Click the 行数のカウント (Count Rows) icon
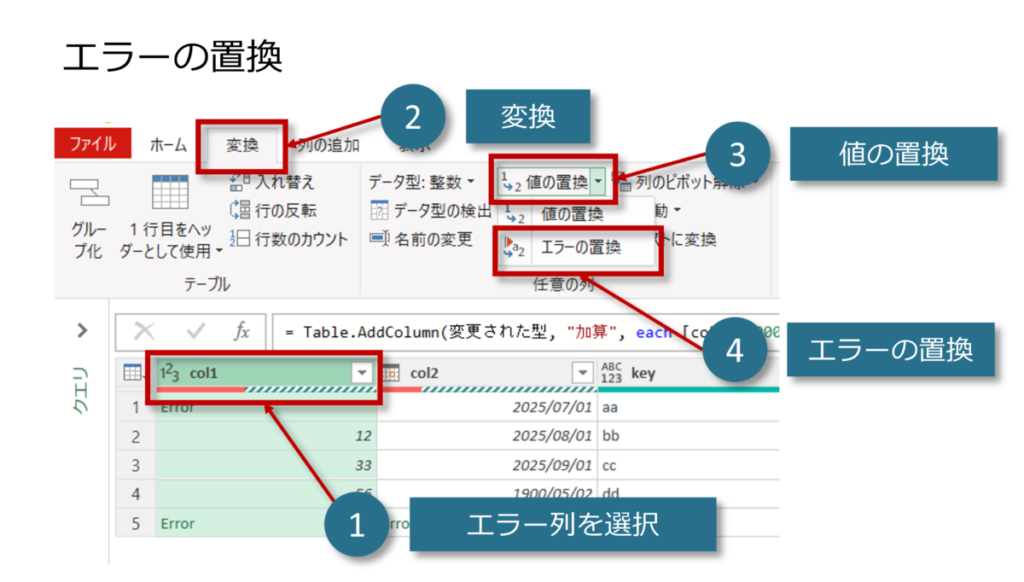Viewport: 1024px width, 582px height. [x=239, y=239]
